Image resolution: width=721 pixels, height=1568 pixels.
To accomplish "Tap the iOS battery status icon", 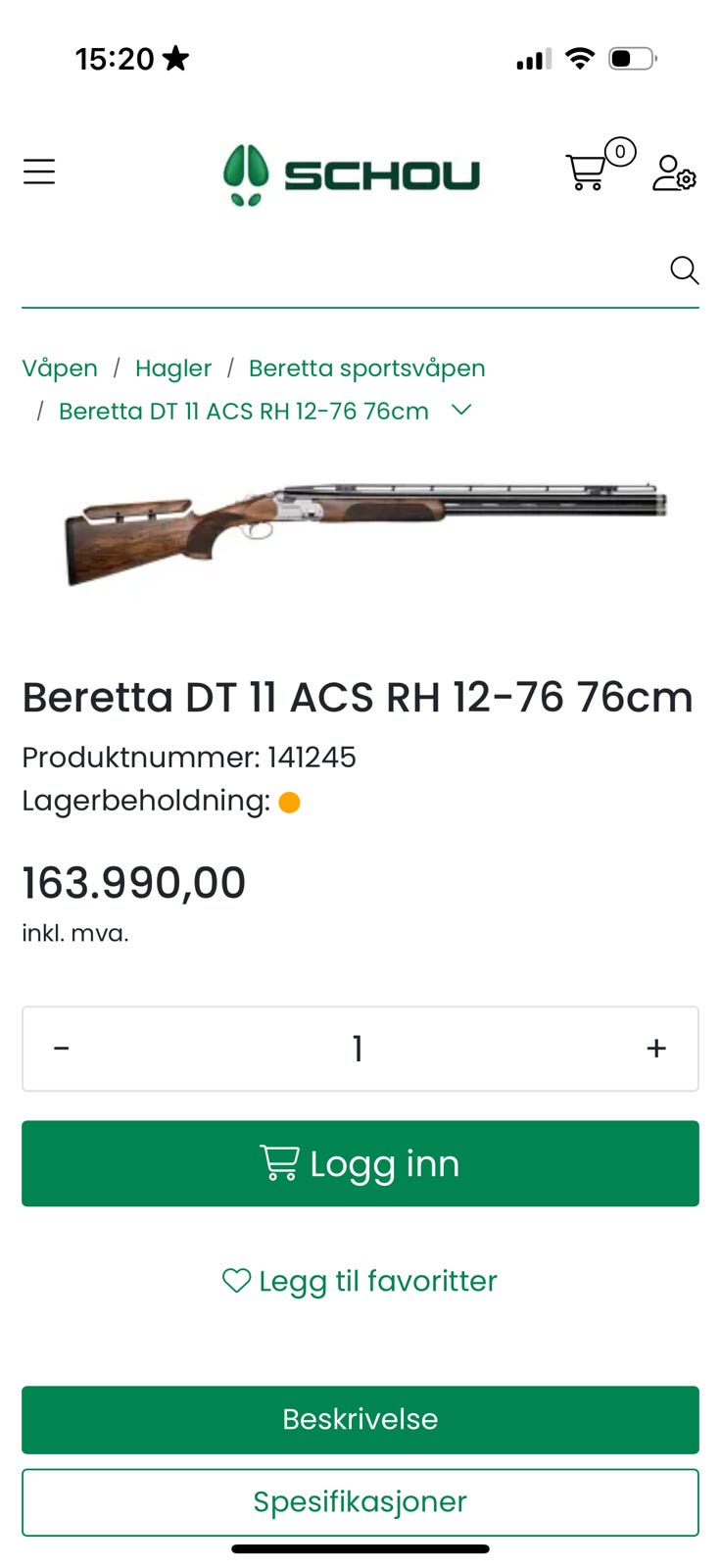I will pyautogui.click(x=632, y=59).
